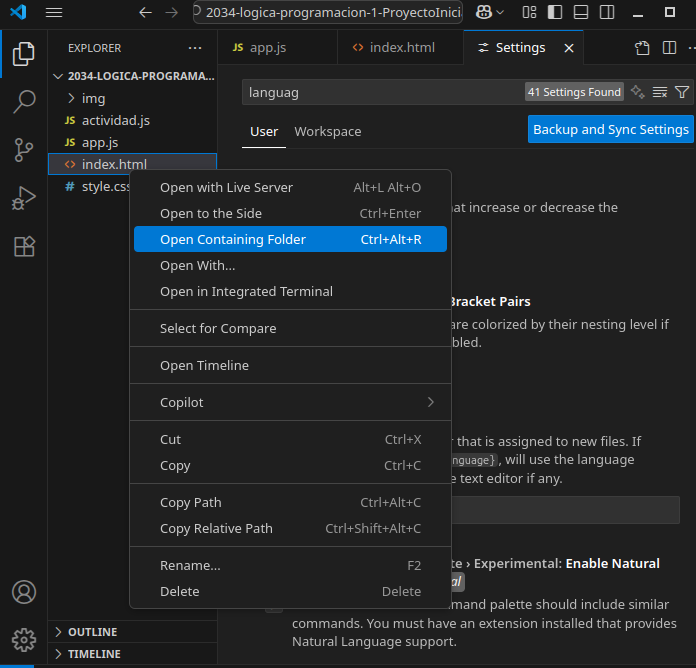The width and height of the screenshot is (696, 668).
Task: Open Explorer views and more actions
Action: tap(195, 48)
